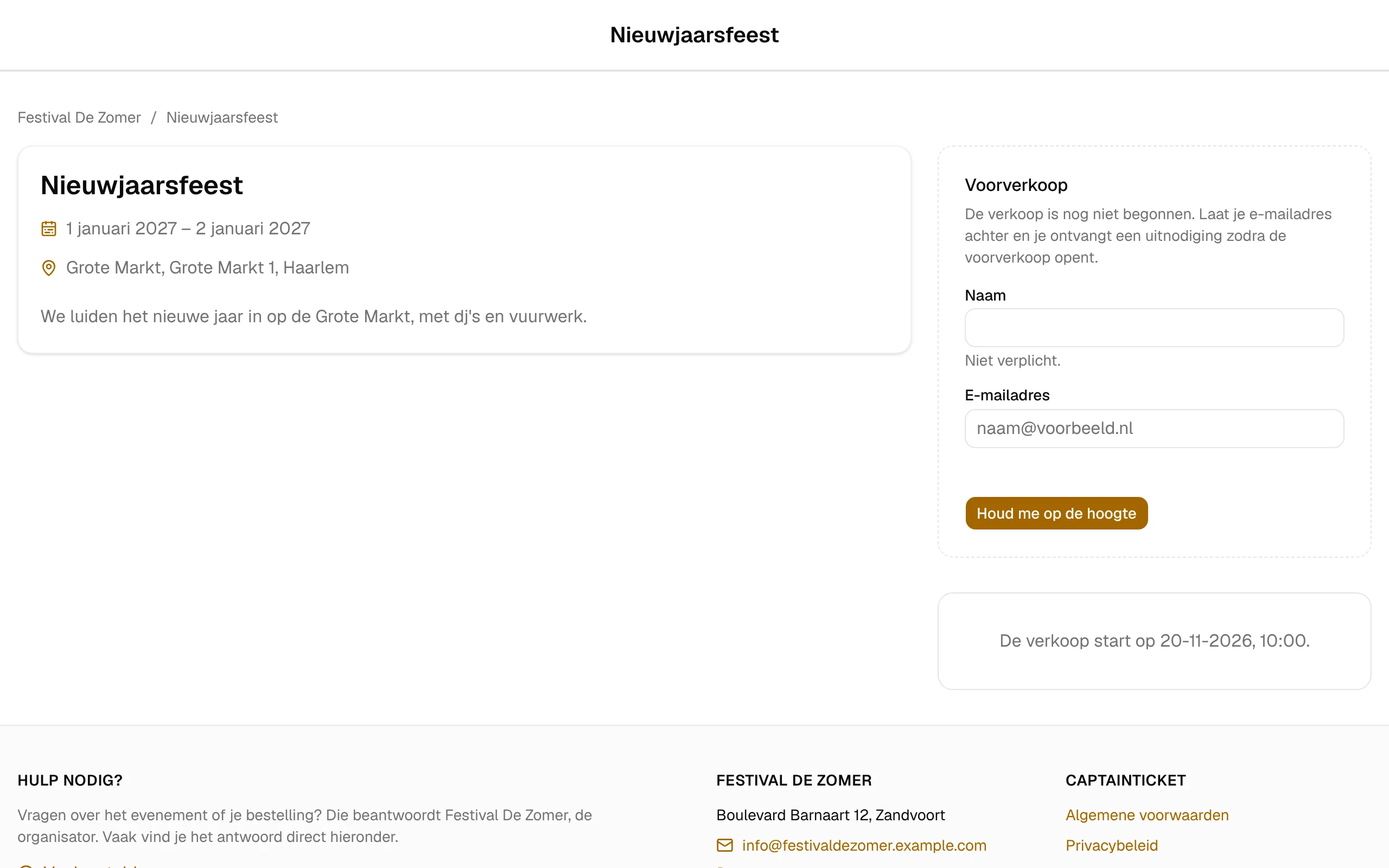The height and width of the screenshot is (868, 1389).
Task: Click the paragraph starting De verkoop is nog niet begonnen
Action: [1148, 235]
